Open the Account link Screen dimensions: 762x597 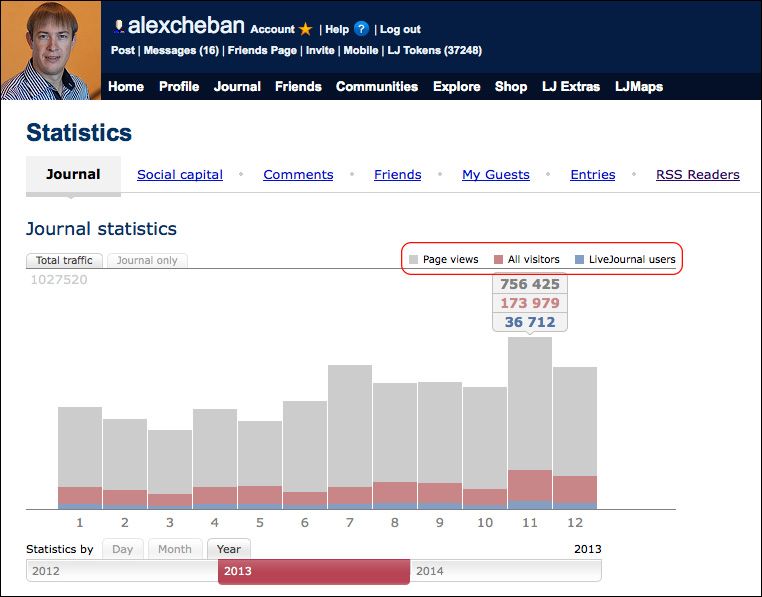click(x=272, y=29)
